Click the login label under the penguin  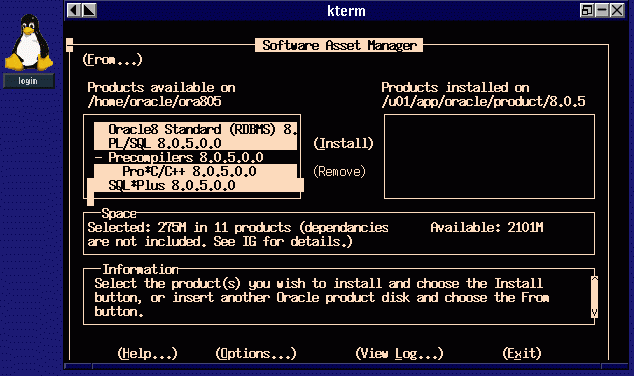tap(28, 81)
